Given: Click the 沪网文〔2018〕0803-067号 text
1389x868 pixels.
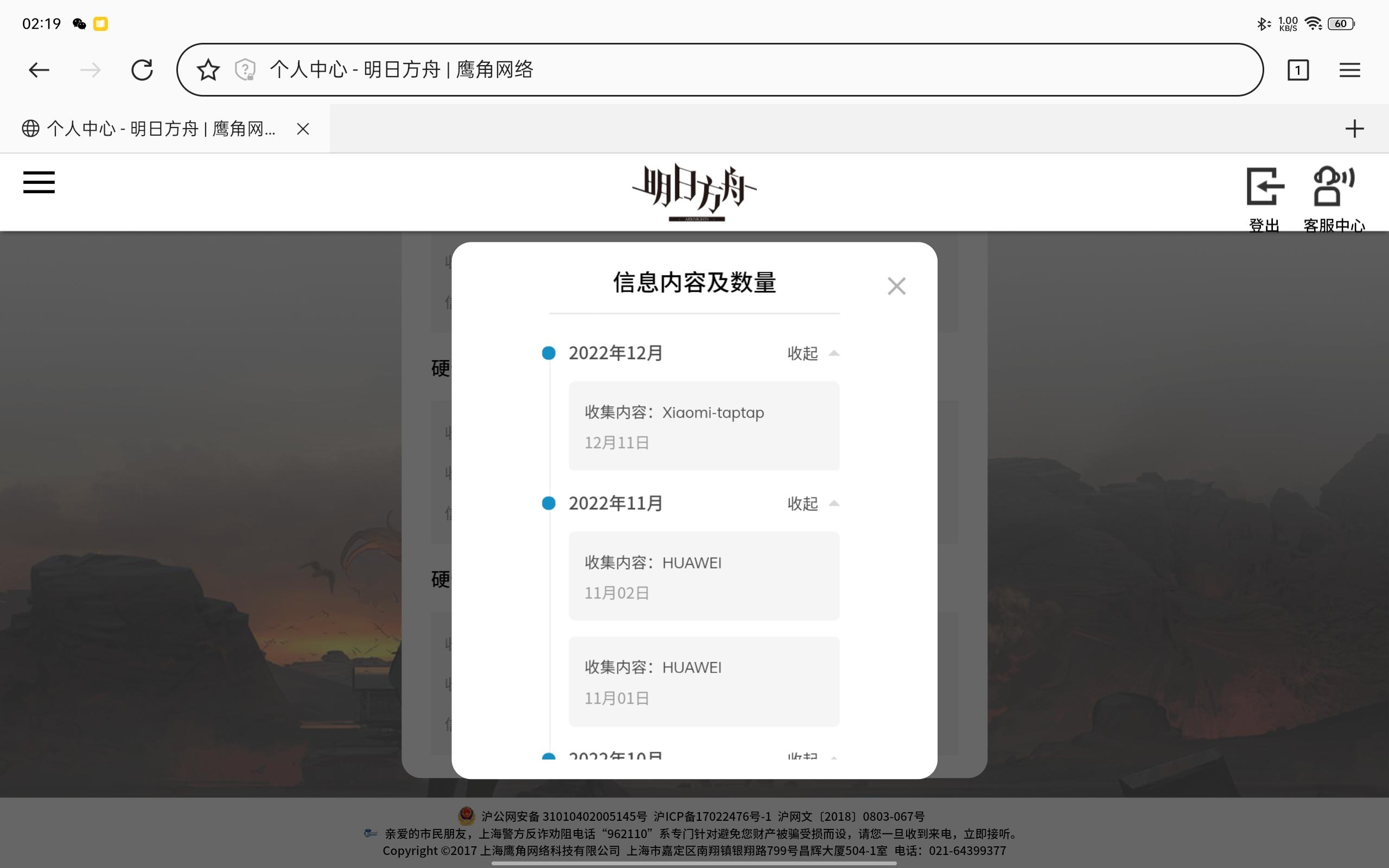Looking at the screenshot, I should [851, 816].
